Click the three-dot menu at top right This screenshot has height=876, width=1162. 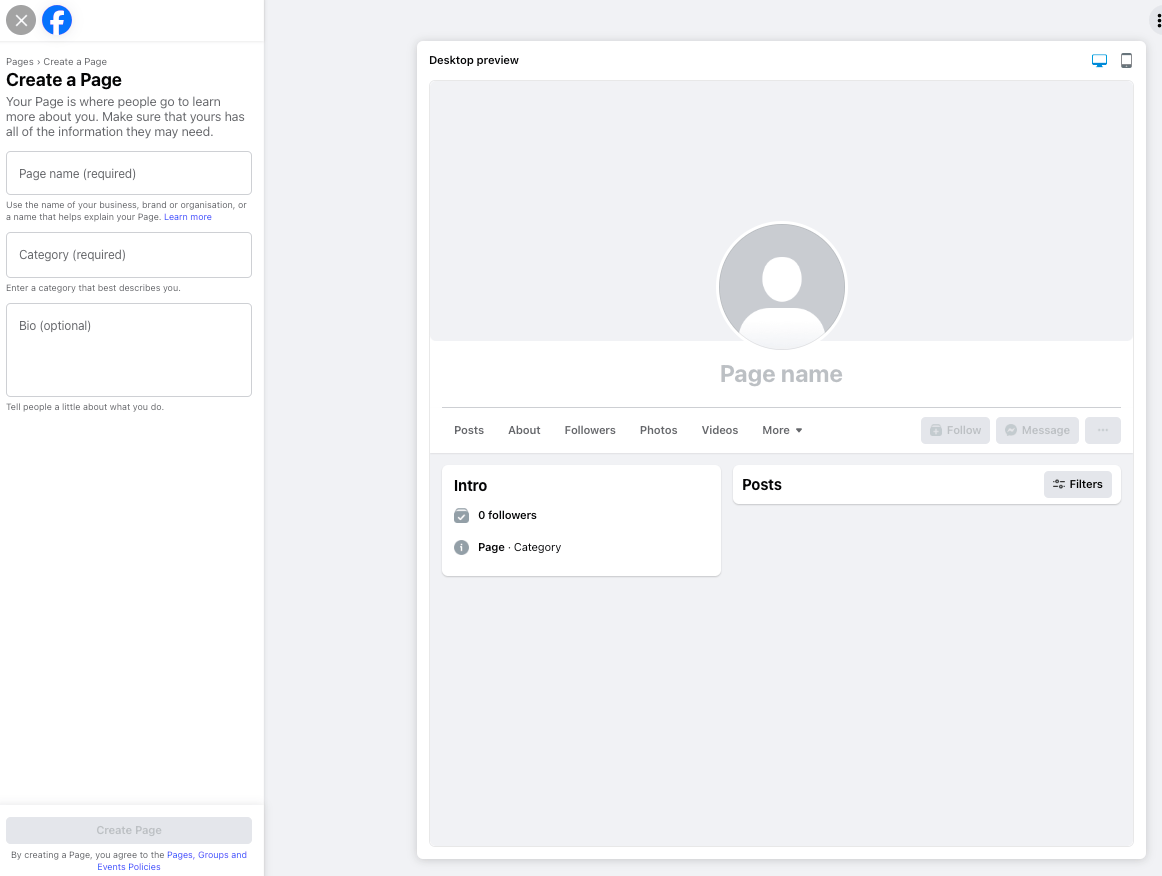click(1158, 21)
